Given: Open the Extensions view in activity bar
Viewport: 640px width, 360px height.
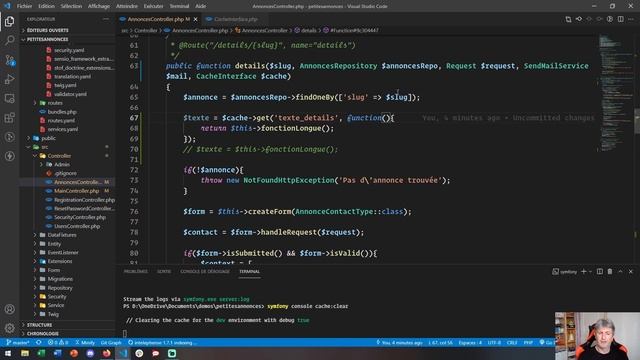Looking at the screenshot, I should tap(9, 118).
